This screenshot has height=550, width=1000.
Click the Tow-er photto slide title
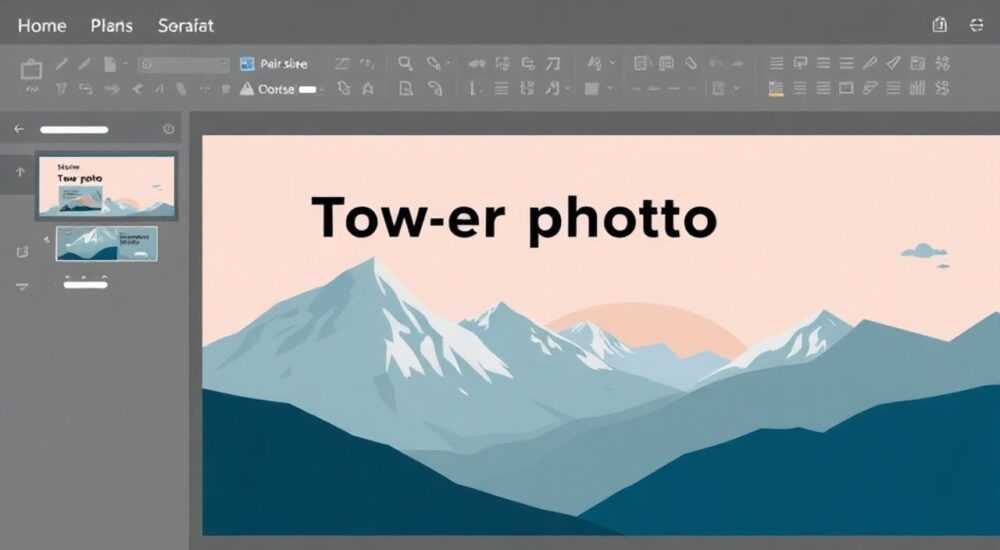point(514,219)
